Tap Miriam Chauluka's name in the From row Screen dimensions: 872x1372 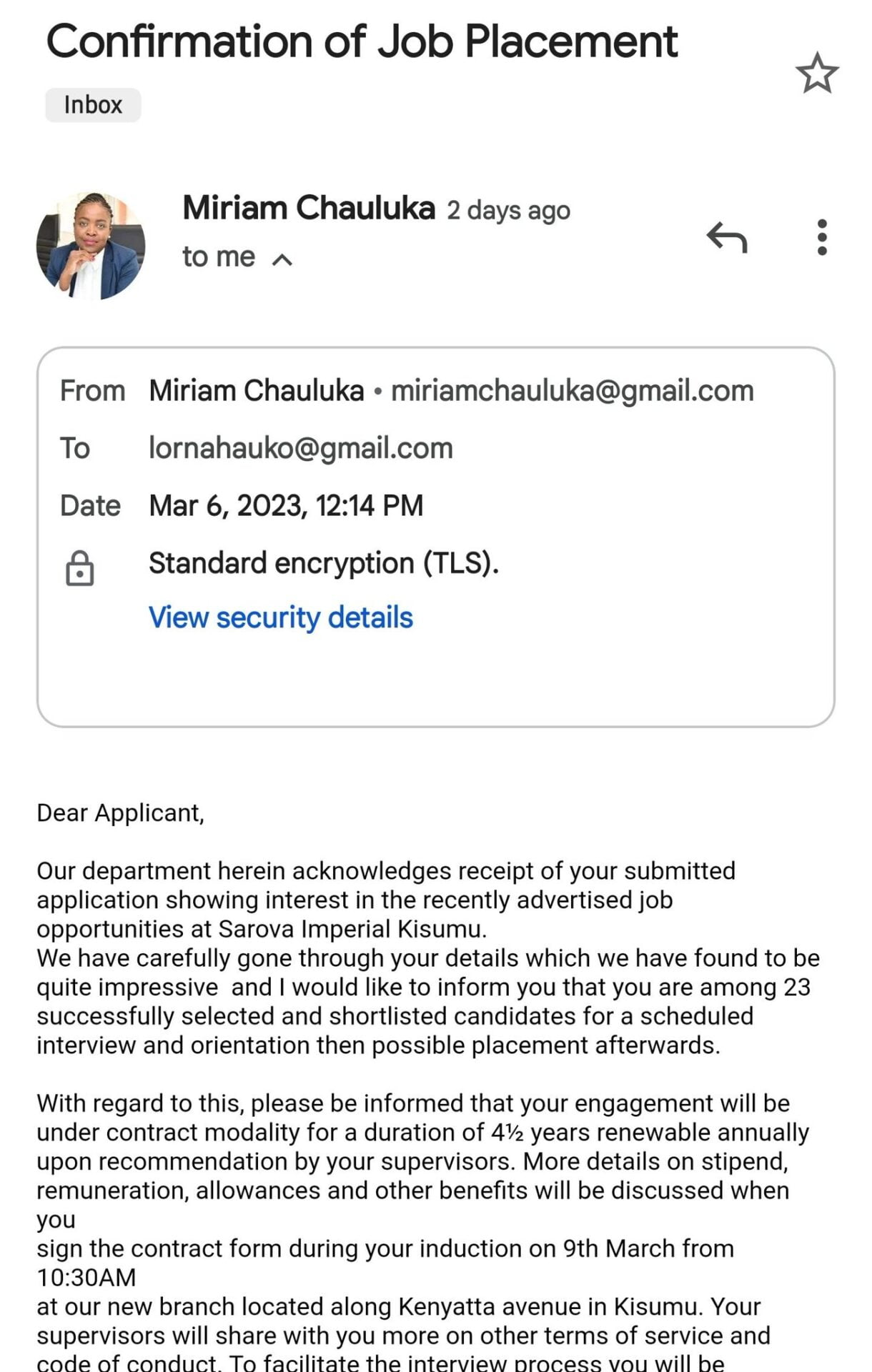[256, 391]
